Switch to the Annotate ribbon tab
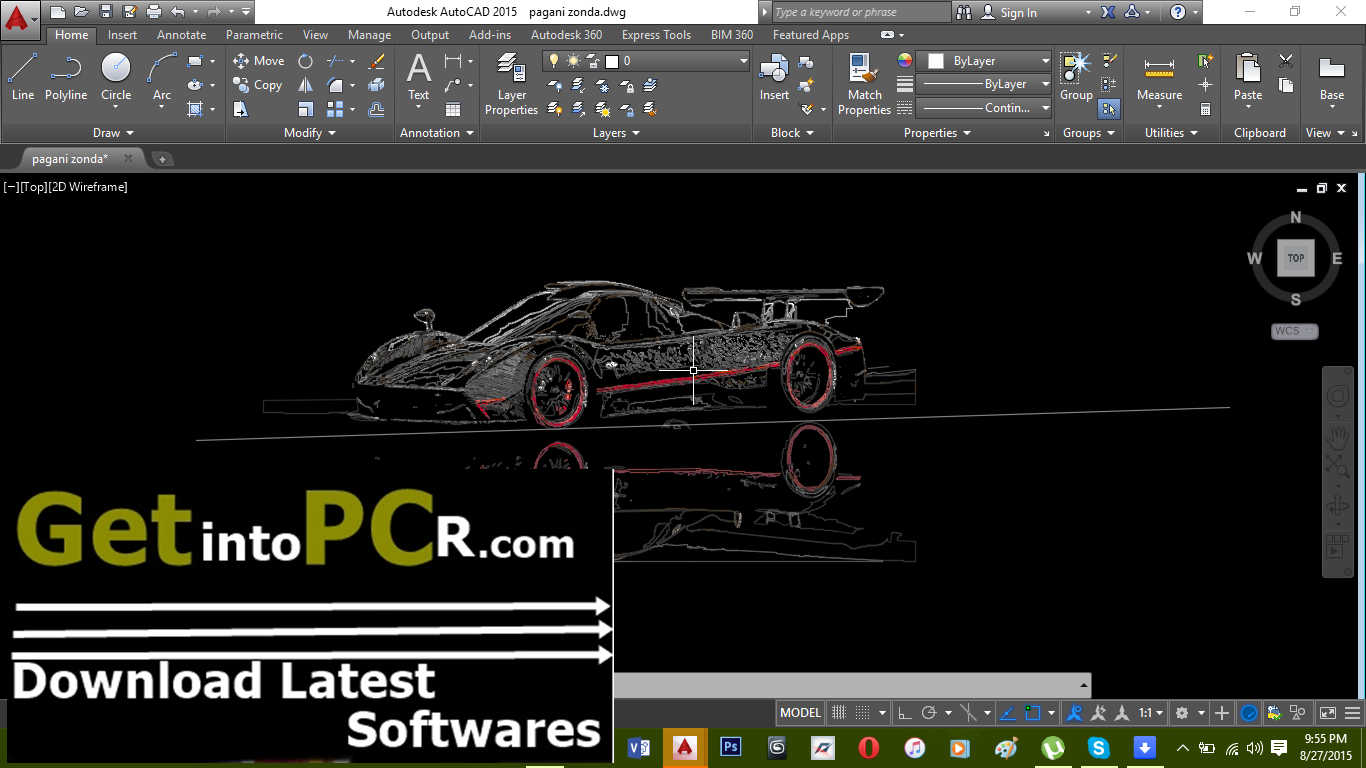 [x=182, y=35]
